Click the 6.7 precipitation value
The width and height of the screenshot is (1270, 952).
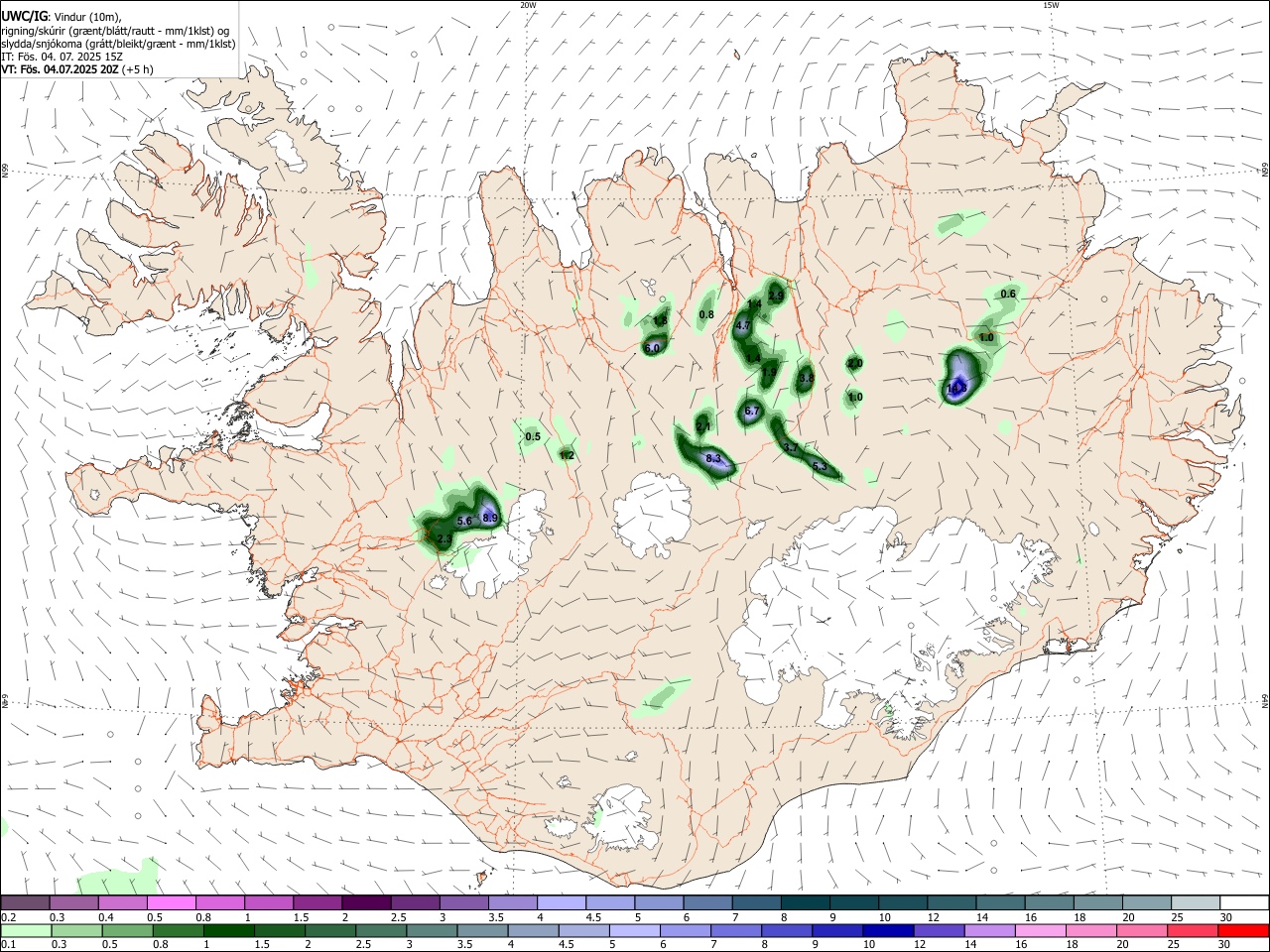pos(751,411)
